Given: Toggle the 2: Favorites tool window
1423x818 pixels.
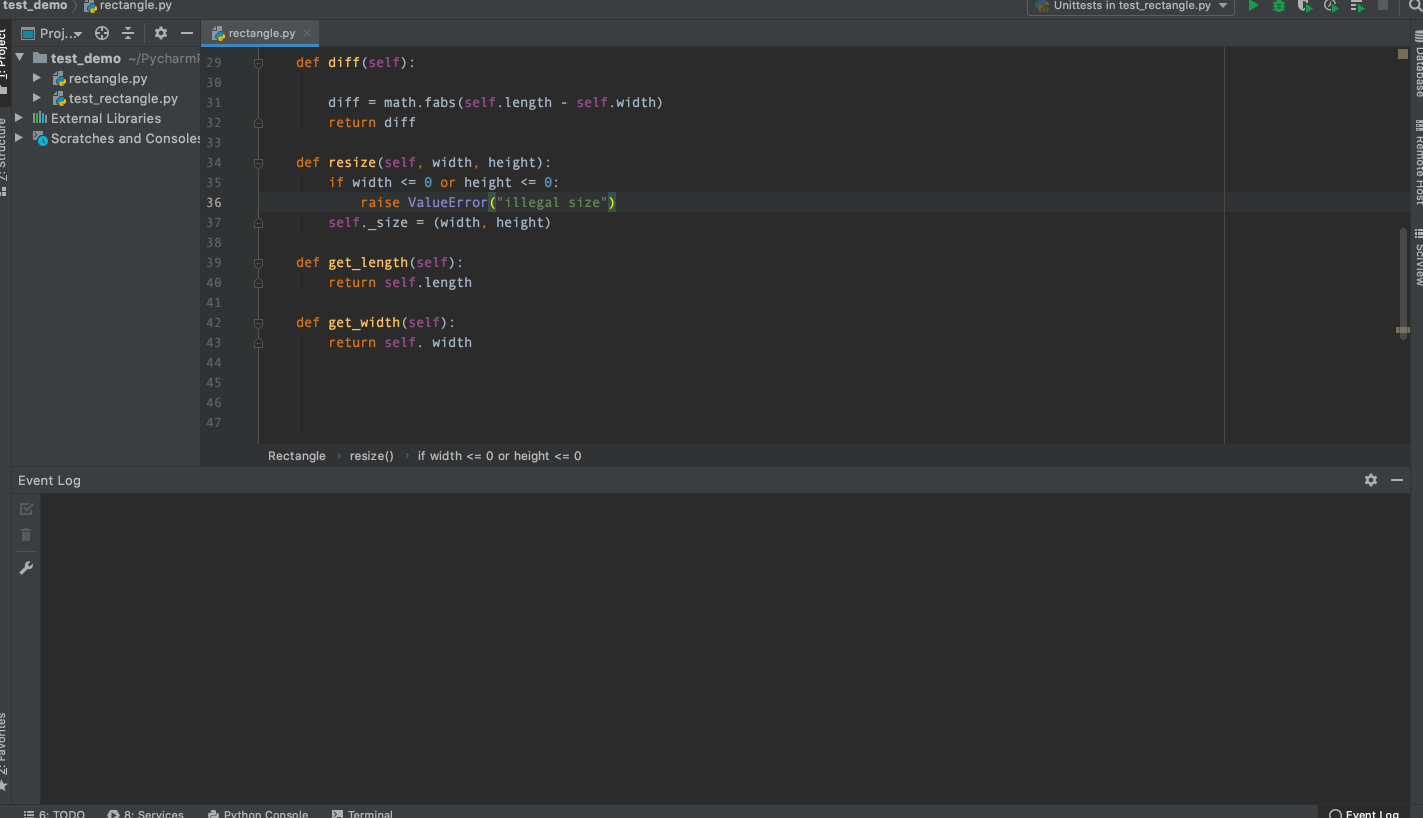Looking at the screenshot, I should 4,750.
